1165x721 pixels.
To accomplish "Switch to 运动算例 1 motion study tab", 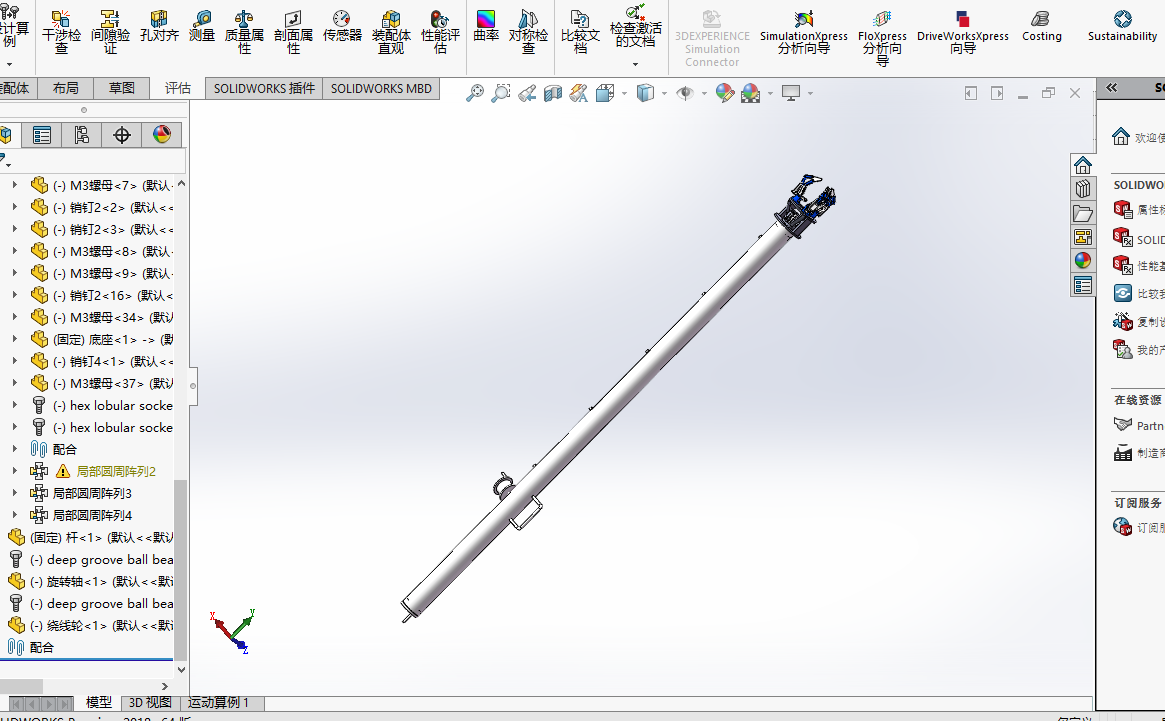I will pos(219,702).
